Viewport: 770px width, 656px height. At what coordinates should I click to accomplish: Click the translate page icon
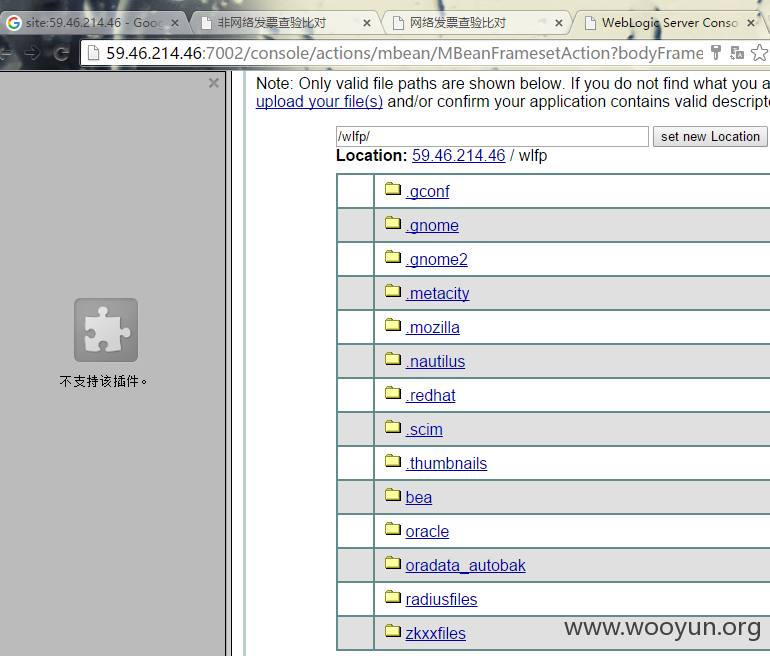point(737,53)
